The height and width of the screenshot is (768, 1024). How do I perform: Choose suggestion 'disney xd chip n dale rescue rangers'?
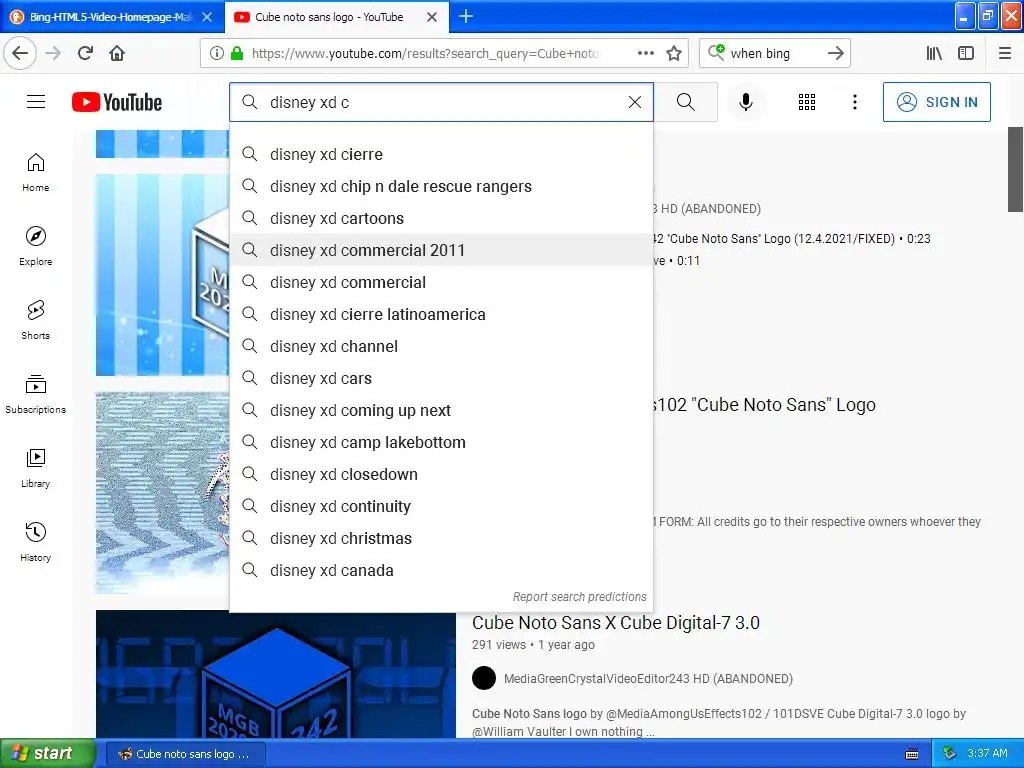[441, 186]
